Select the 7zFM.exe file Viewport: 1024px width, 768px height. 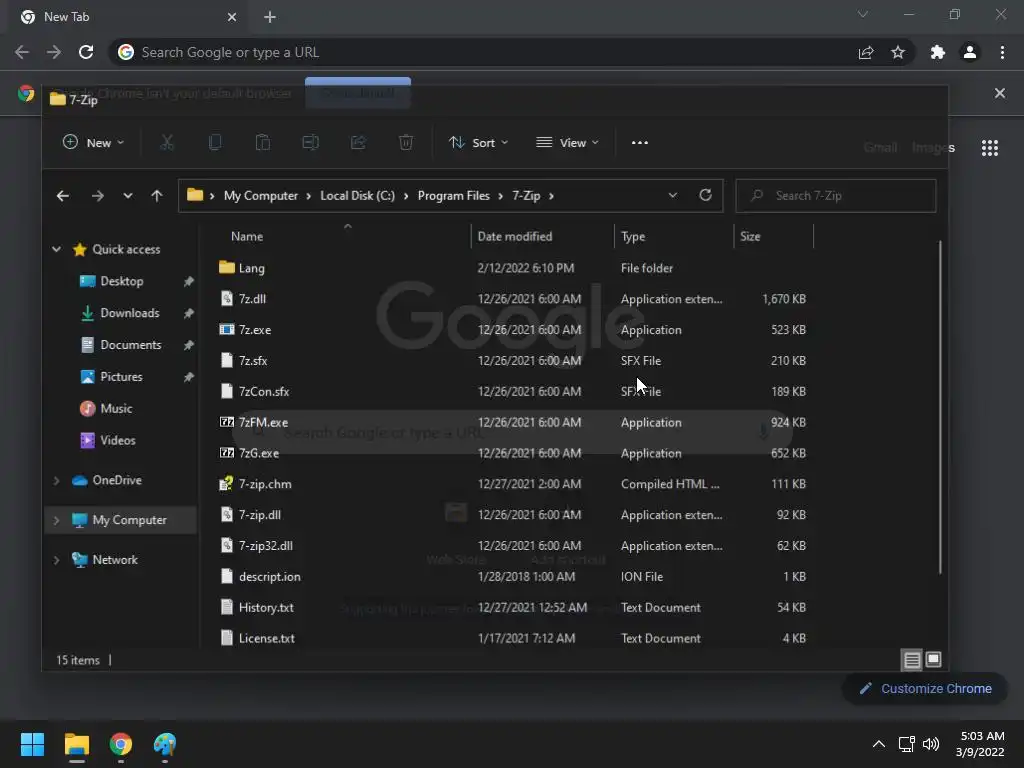click(x=263, y=423)
